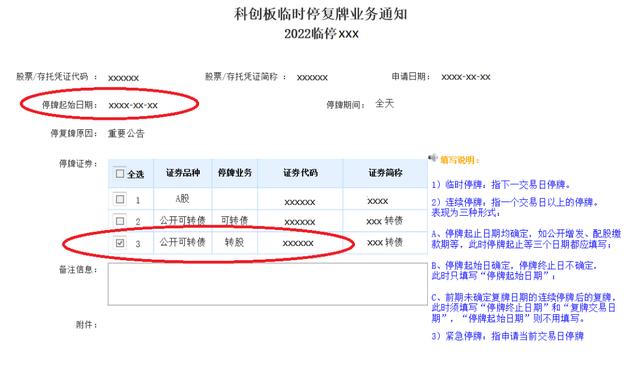Viewport: 640px width, 390px height.
Task: Click 公开可转债 in row 3
Action: point(182,242)
